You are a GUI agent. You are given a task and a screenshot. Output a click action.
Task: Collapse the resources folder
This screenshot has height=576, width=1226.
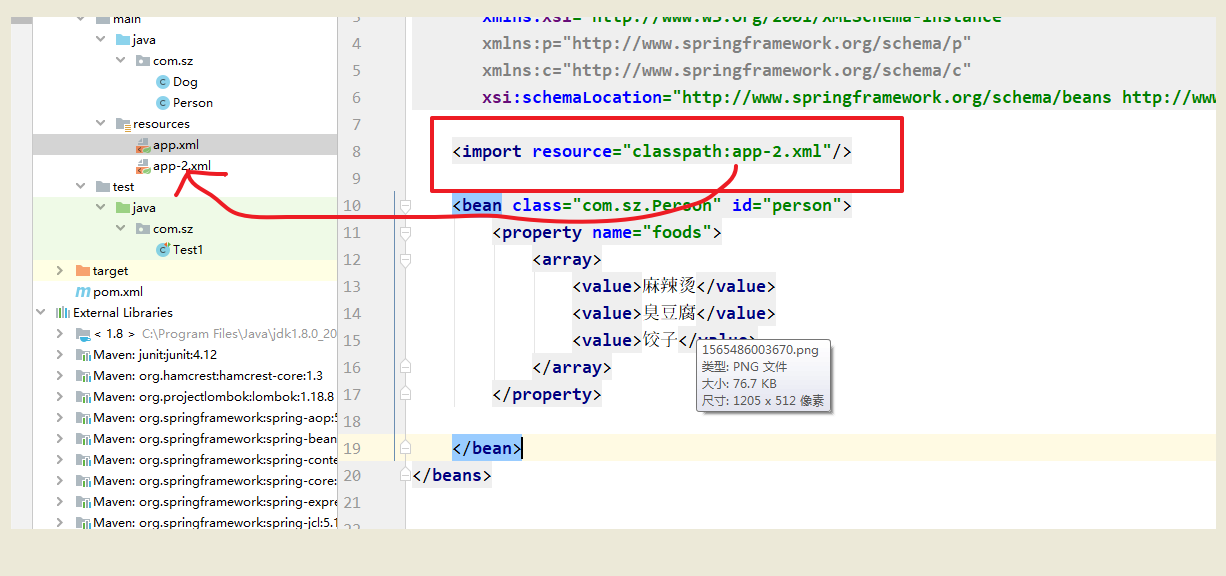coord(100,124)
